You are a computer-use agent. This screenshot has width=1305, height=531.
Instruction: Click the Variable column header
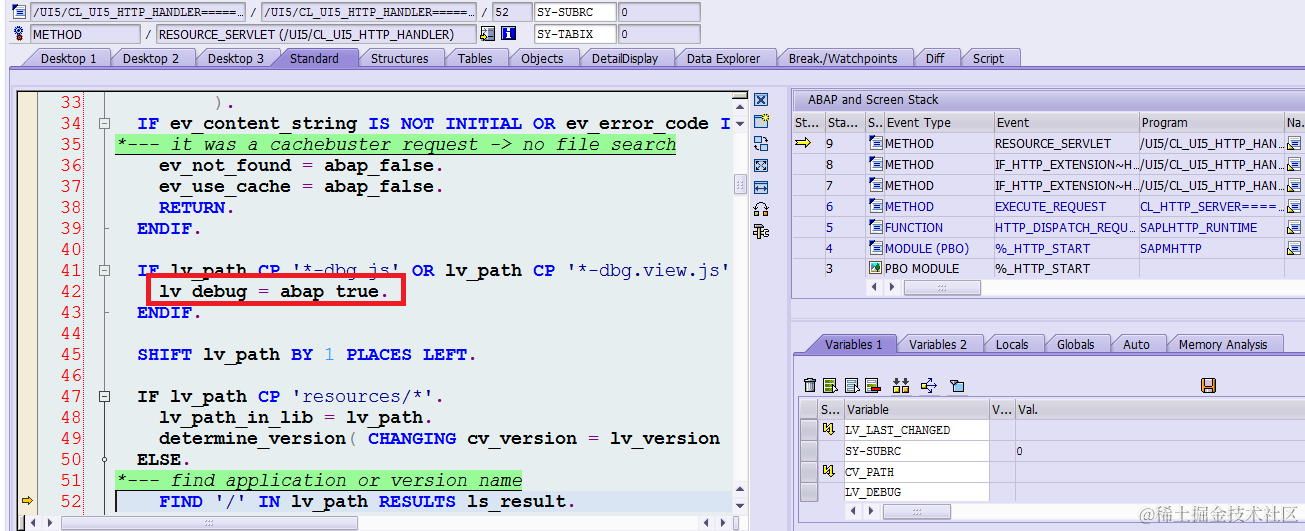[916, 409]
